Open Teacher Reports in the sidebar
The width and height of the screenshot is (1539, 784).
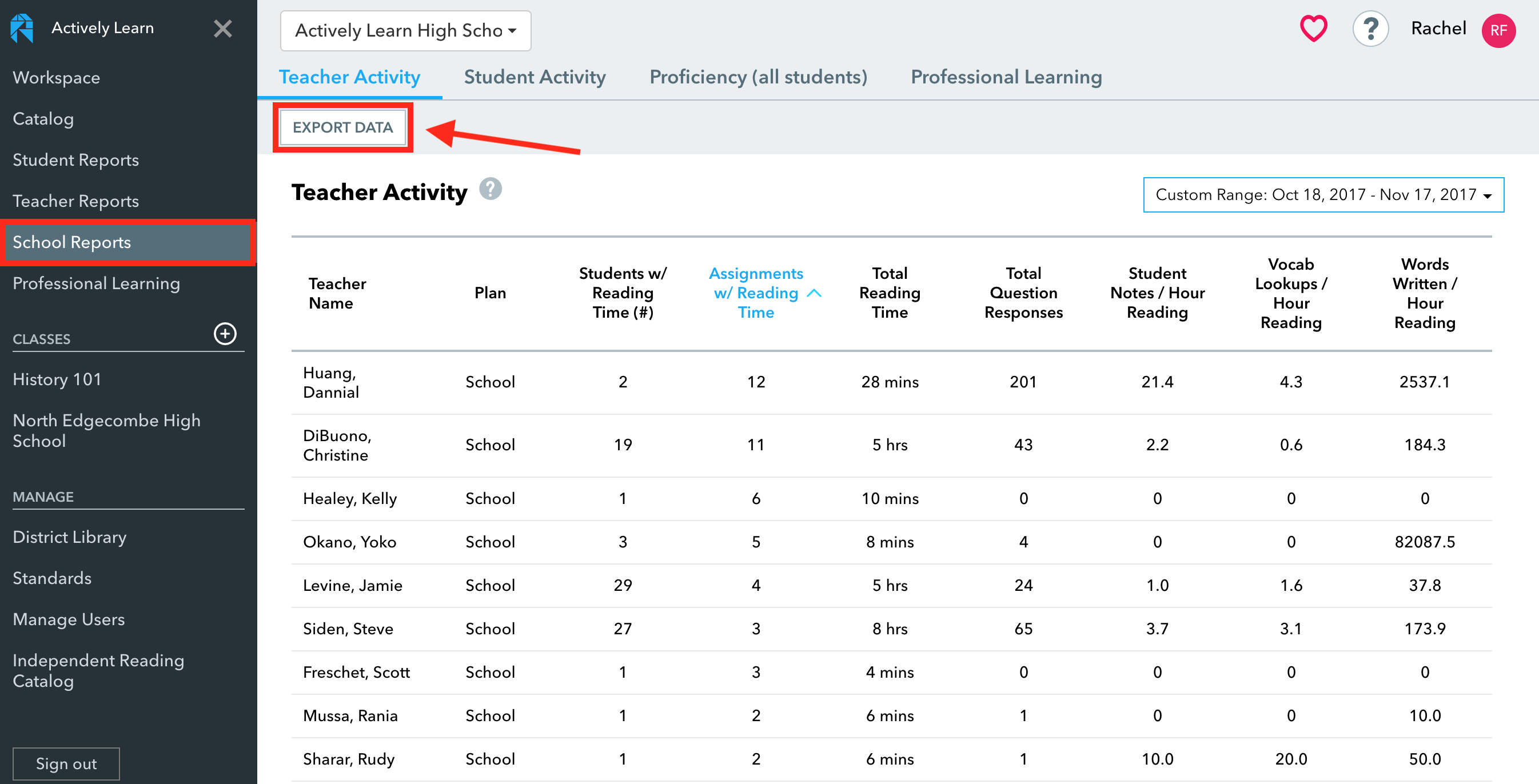(x=75, y=201)
